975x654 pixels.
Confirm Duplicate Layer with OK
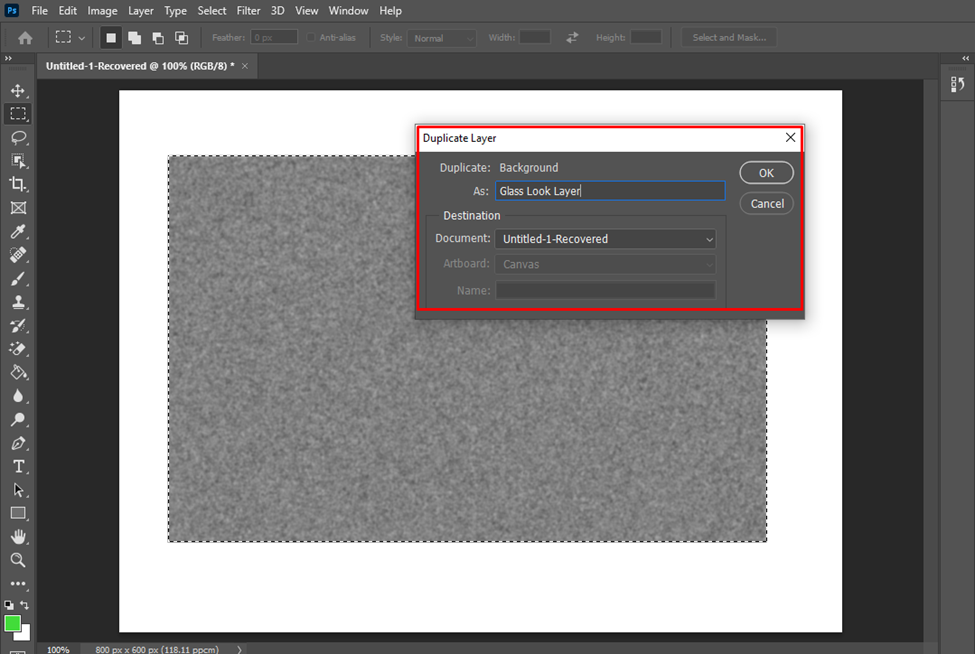(x=766, y=173)
